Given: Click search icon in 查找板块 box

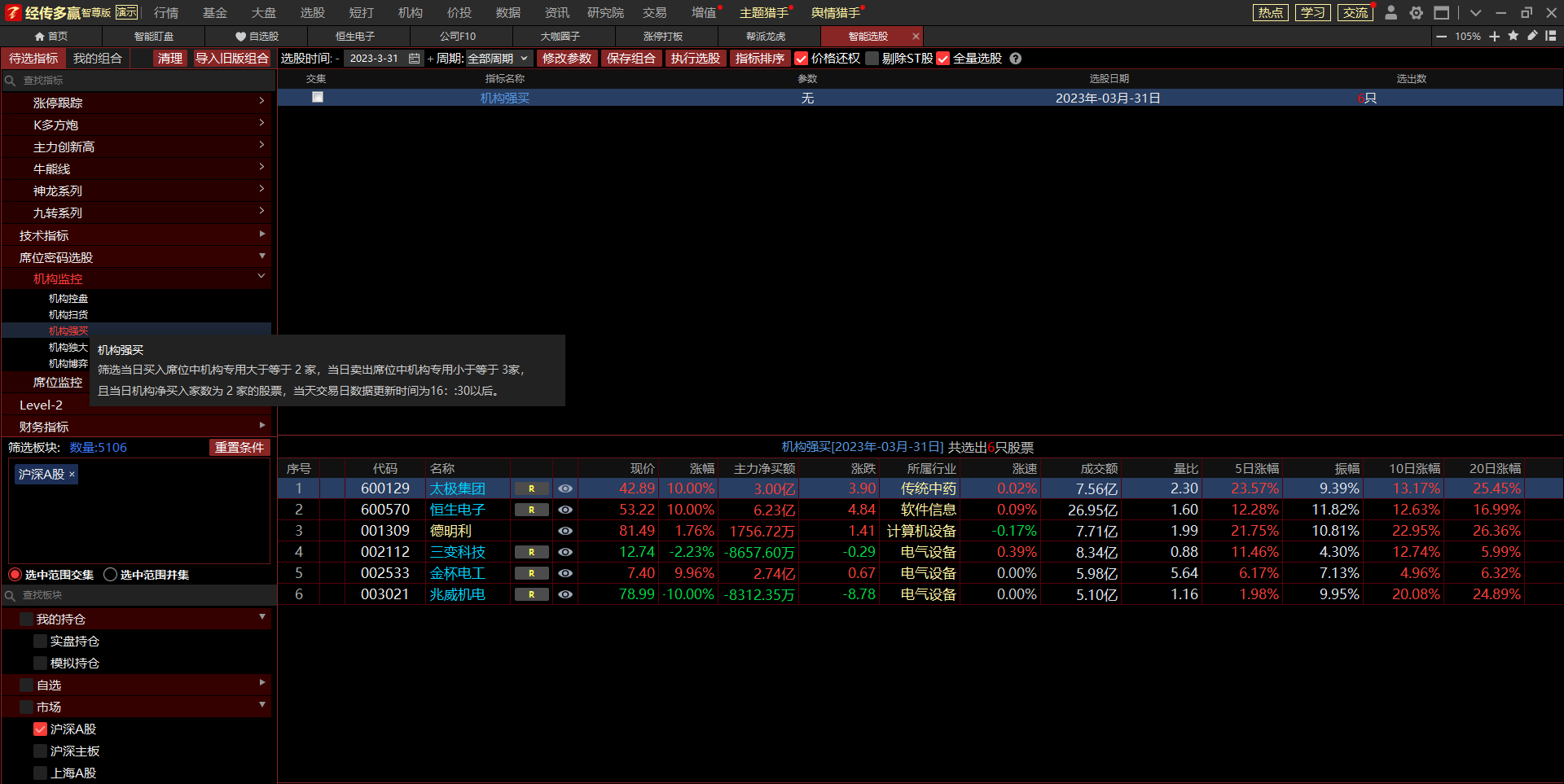Looking at the screenshot, I should click(11, 595).
